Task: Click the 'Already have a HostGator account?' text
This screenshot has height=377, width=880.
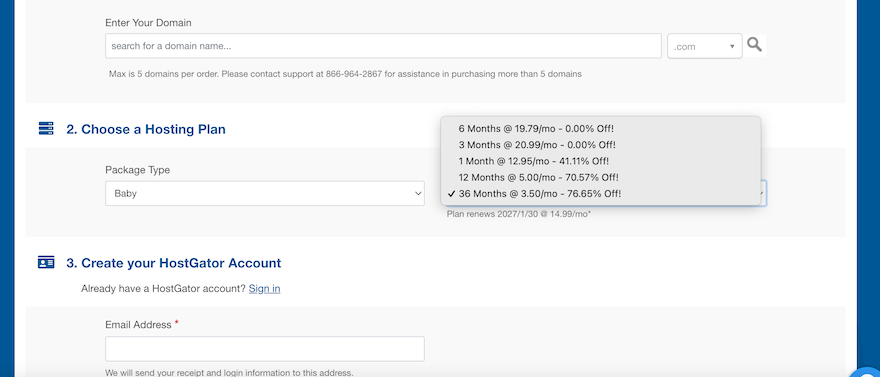Action: coord(163,288)
